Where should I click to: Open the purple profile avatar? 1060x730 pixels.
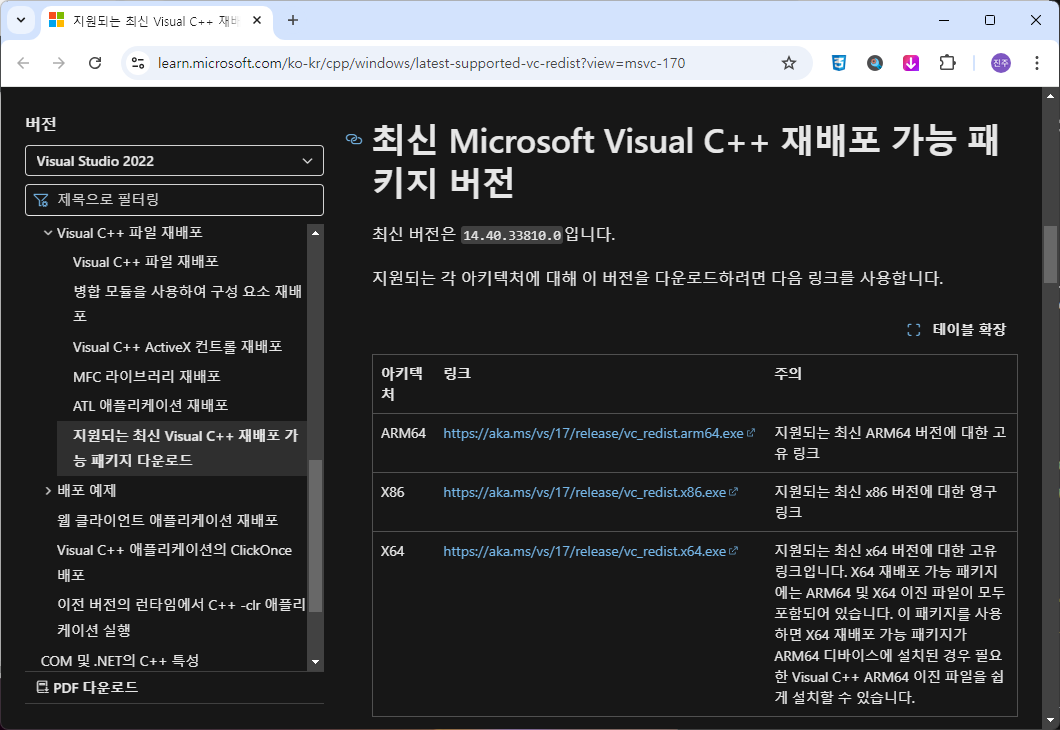coord(1001,63)
